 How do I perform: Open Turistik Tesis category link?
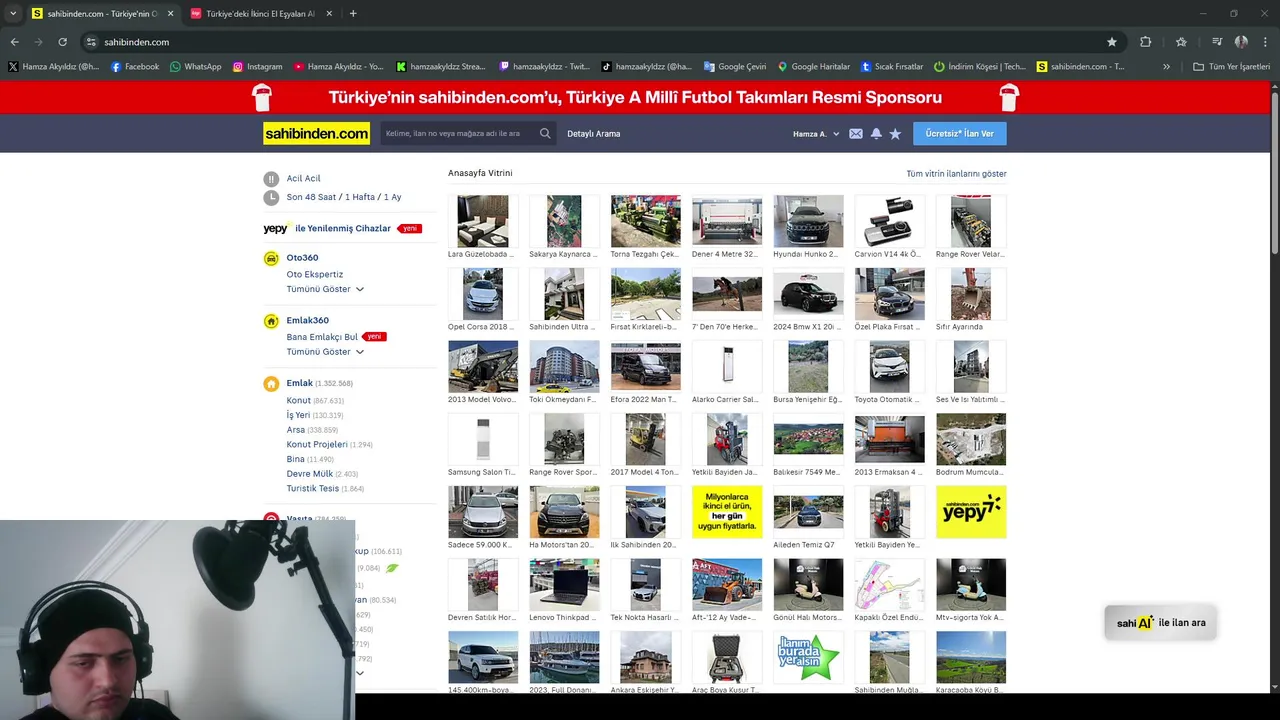coord(313,488)
